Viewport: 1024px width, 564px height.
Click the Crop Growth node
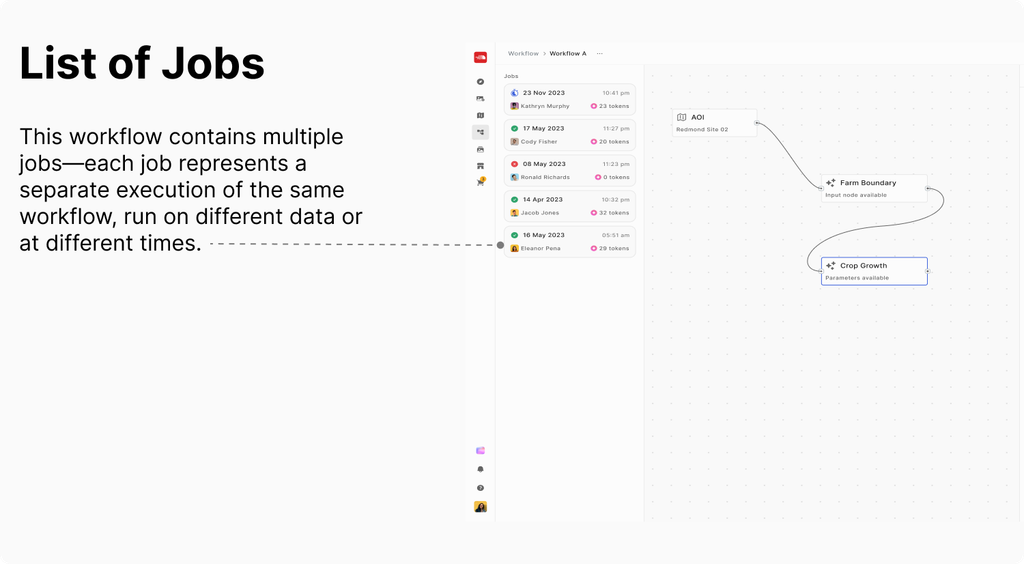click(874, 271)
